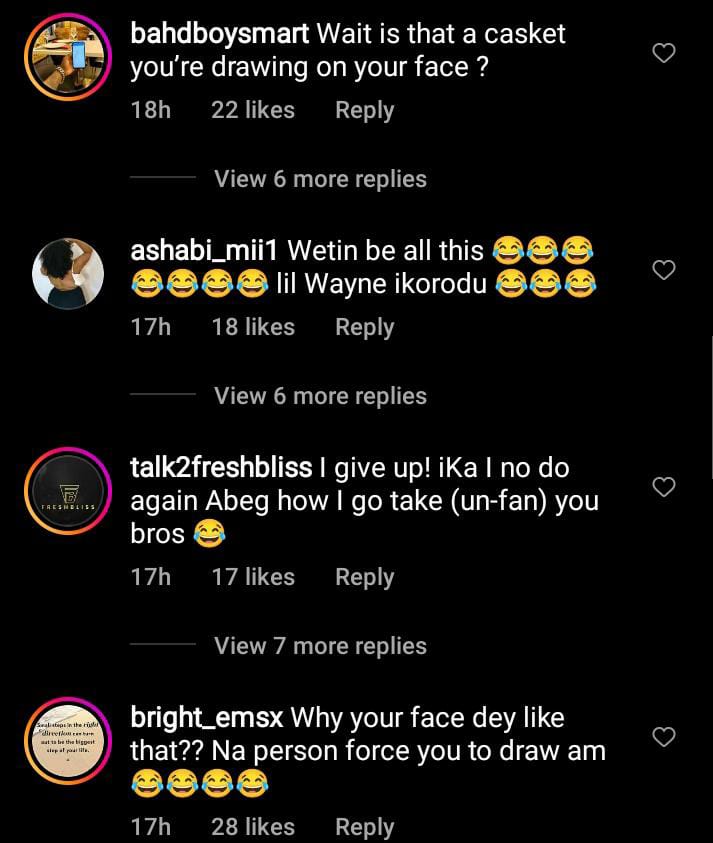Like bahdboysmart's casket comment

pos(664,53)
